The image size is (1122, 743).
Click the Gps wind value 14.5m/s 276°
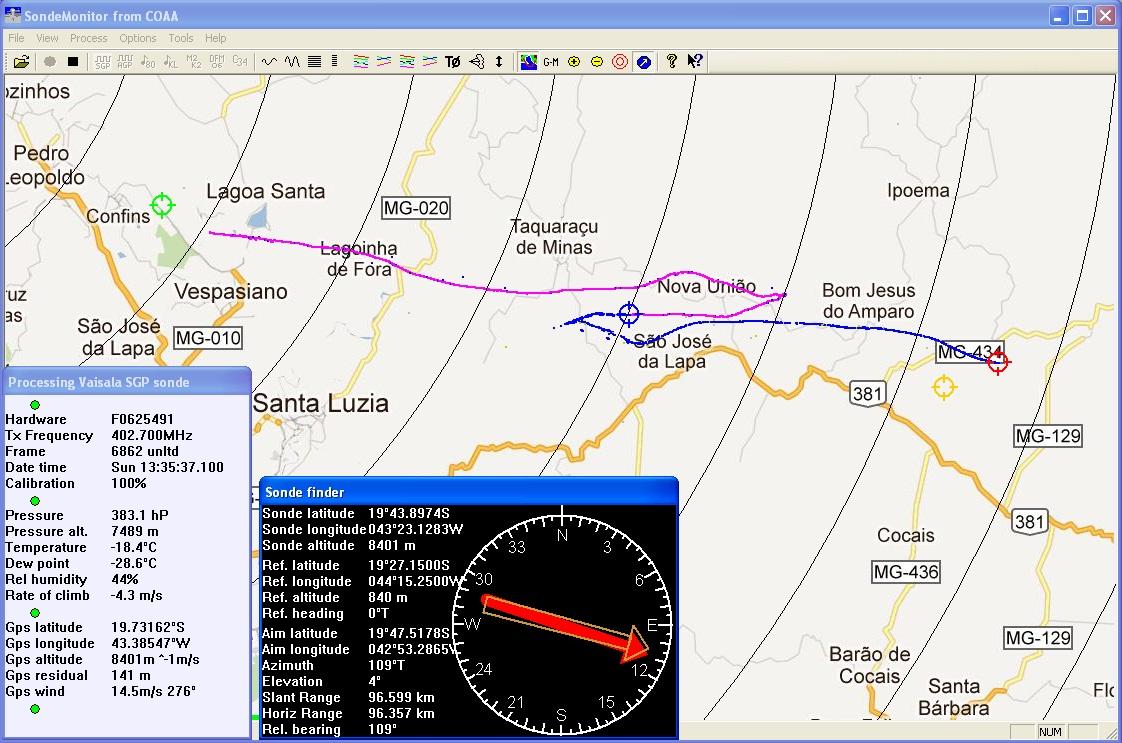153,691
